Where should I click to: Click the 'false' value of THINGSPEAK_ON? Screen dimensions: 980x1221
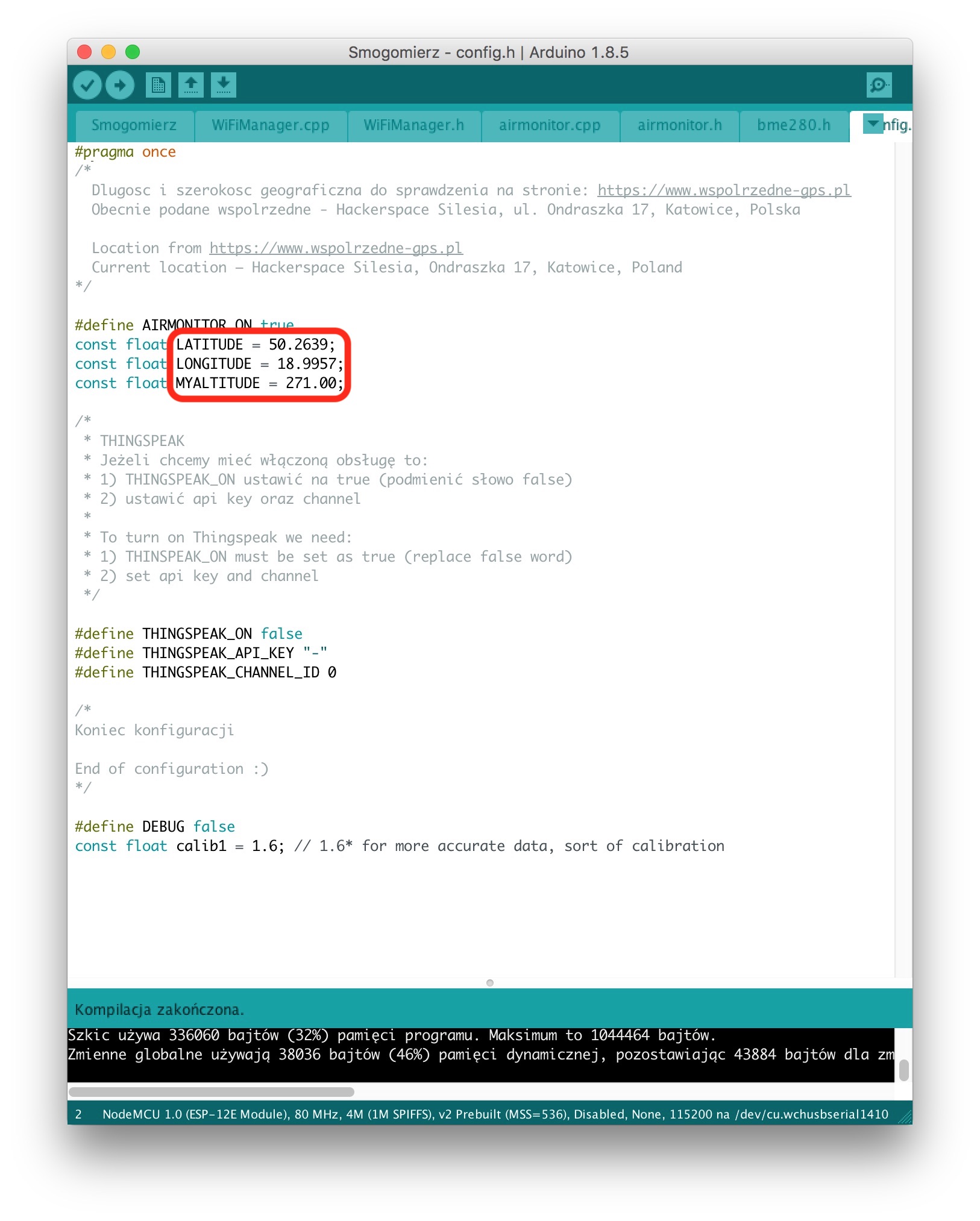[281, 634]
